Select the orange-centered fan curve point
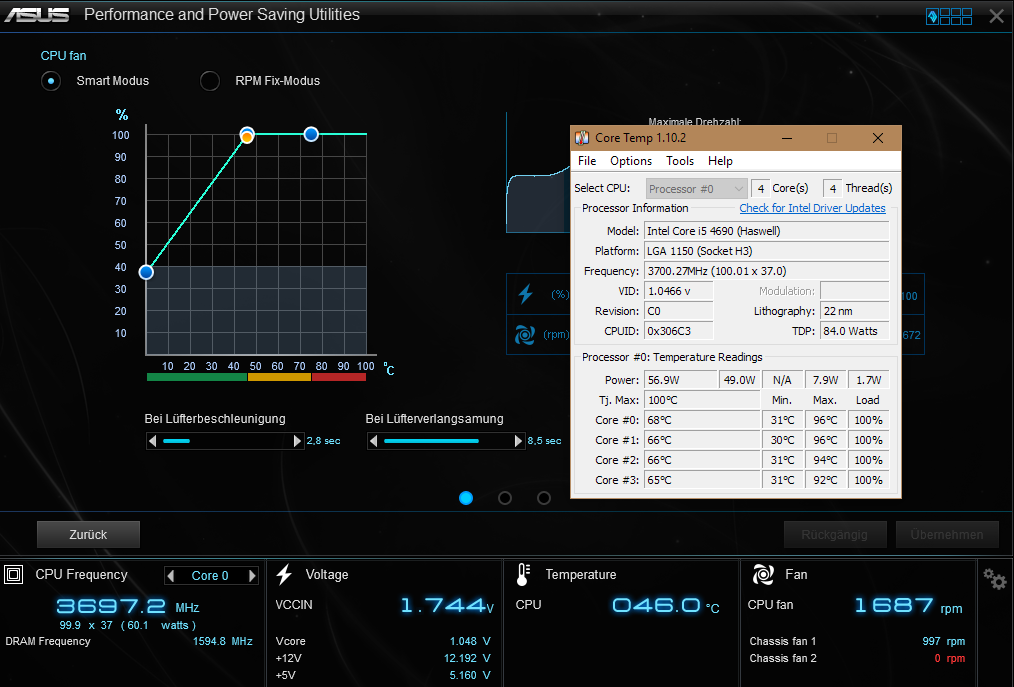This screenshot has width=1014, height=687. (247, 136)
